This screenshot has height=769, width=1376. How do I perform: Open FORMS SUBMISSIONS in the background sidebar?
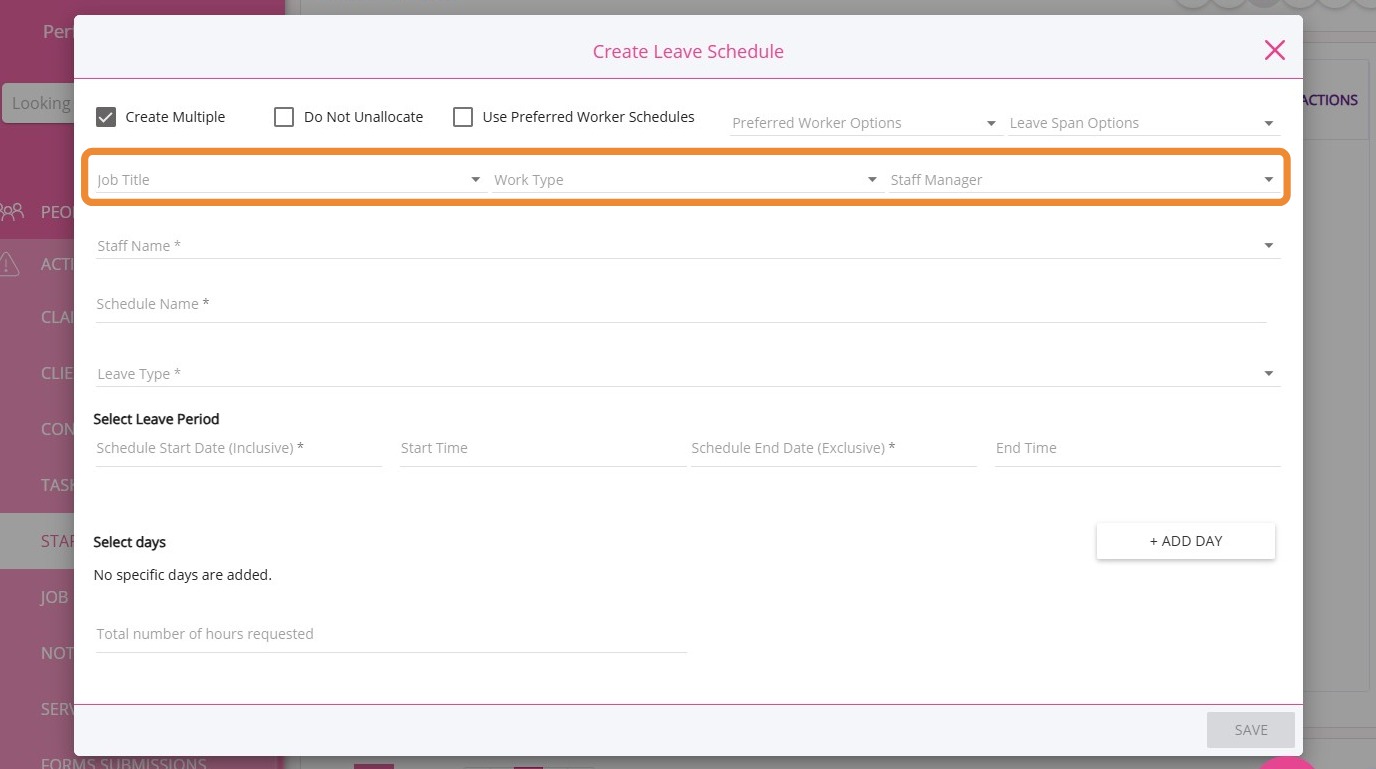[x=124, y=764]
